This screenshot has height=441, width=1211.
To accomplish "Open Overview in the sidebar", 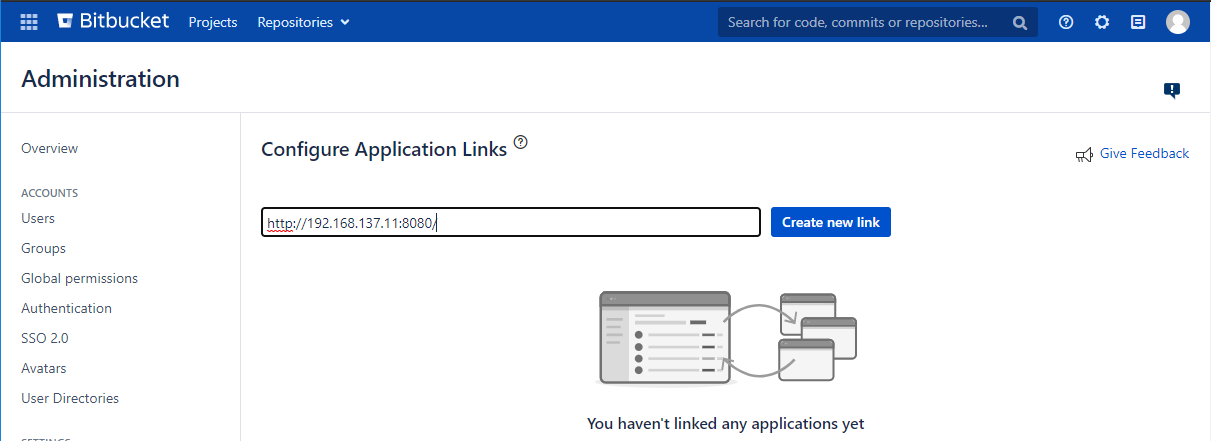I will tap(49, 148).
